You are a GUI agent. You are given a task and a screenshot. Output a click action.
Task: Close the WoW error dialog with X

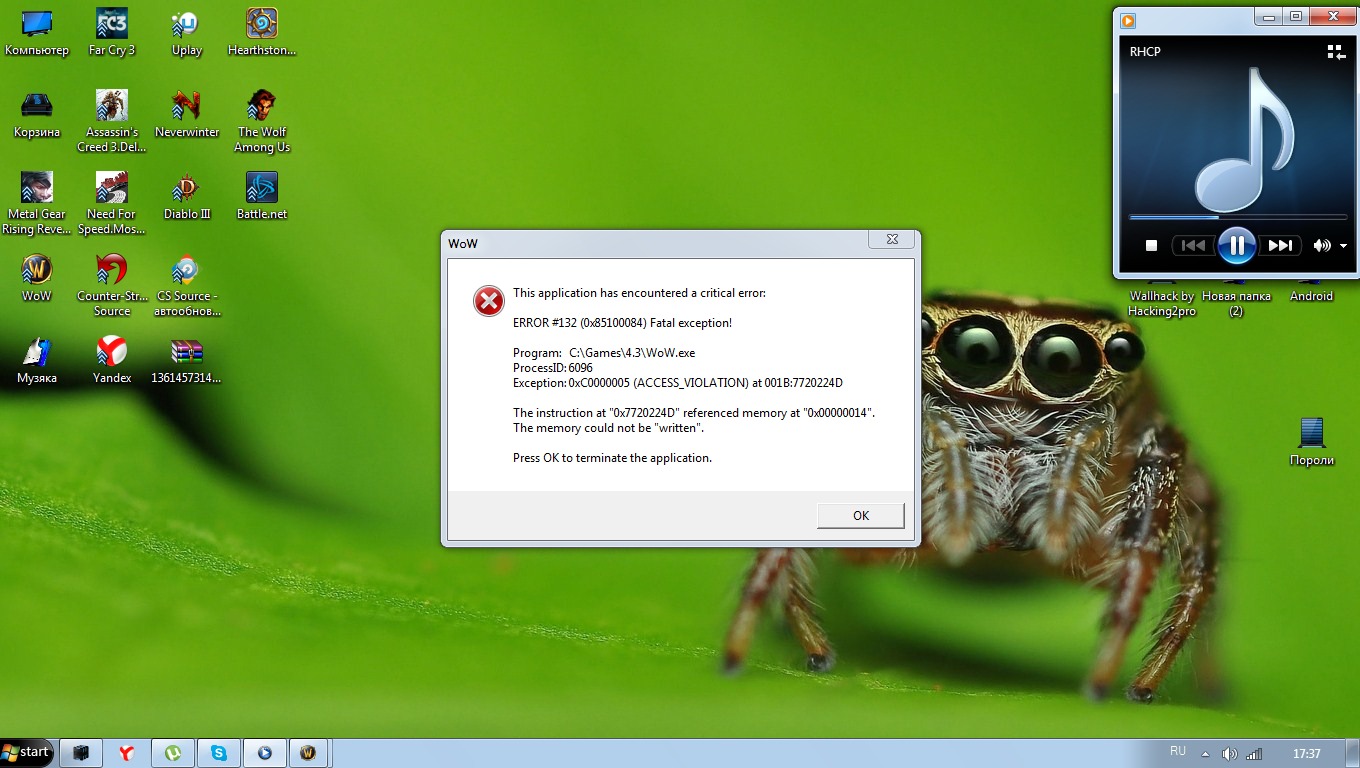point(891,240)
